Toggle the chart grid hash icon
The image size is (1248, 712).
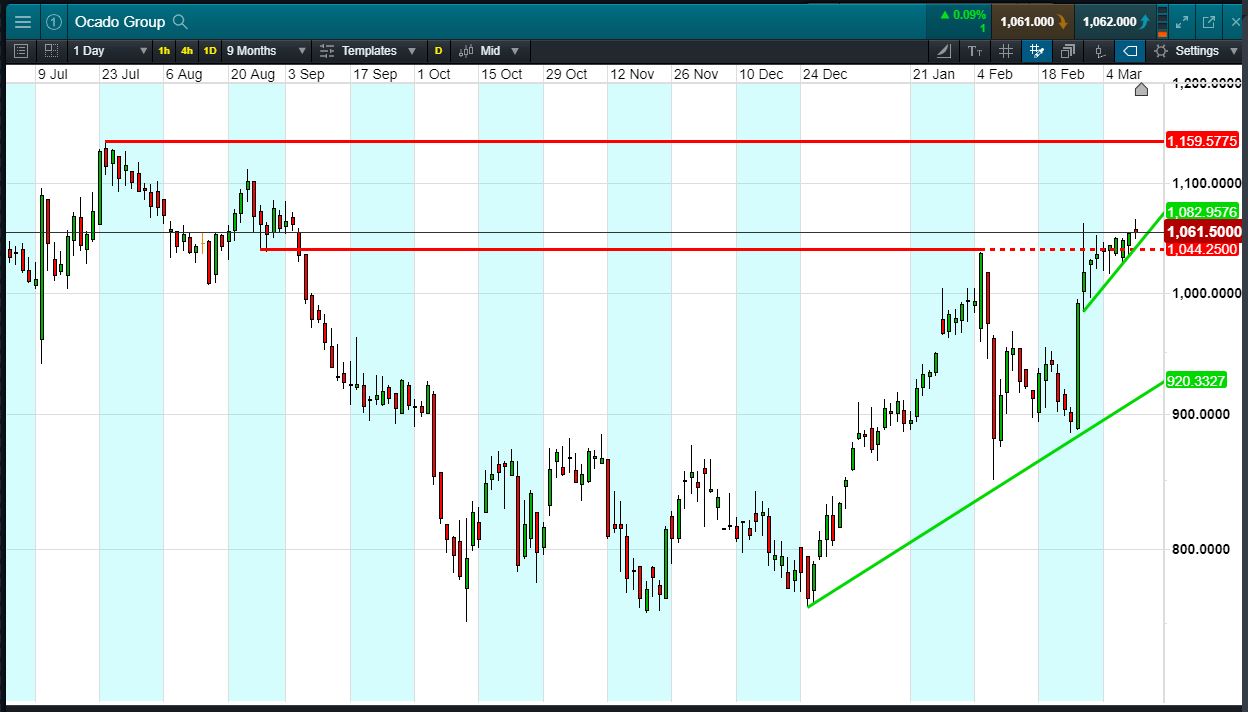(1006, 50)
